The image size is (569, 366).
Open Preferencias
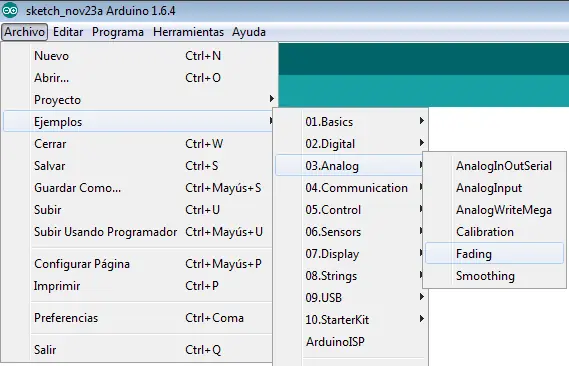tap(138, 318)
